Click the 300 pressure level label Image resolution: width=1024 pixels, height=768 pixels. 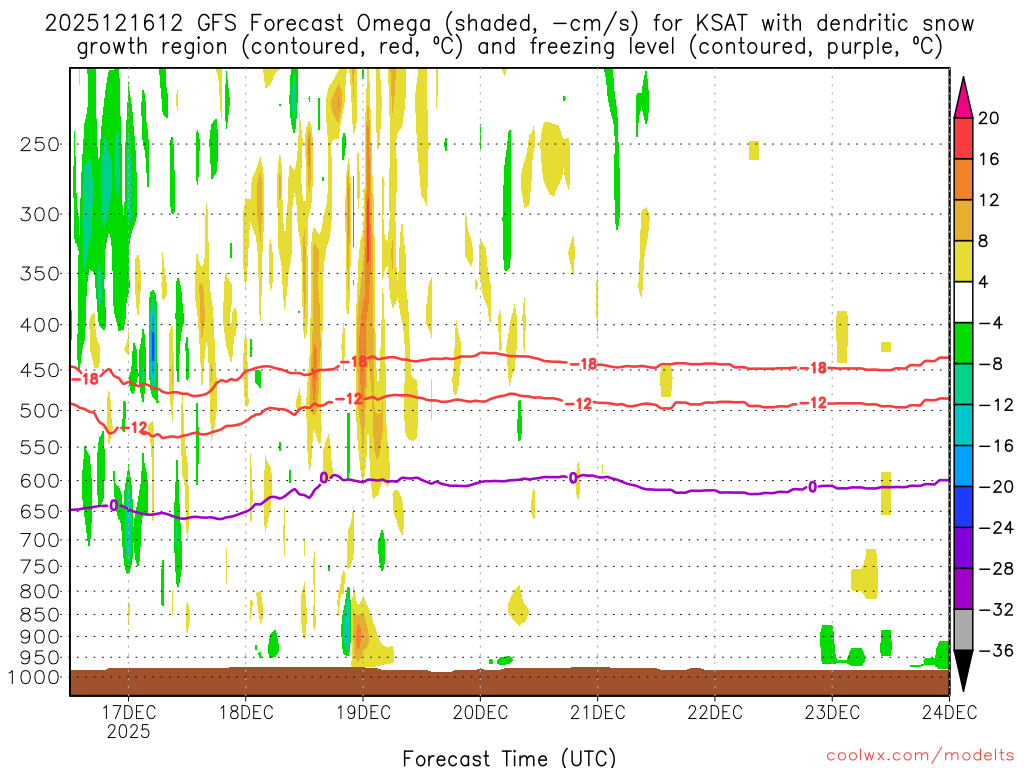pyautogui.click(x=40, y=214)
